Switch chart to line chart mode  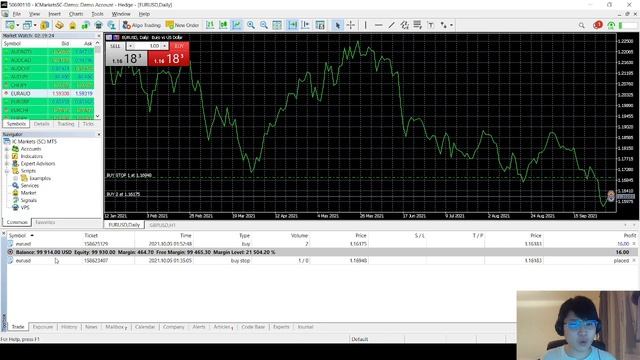[x=236, y=25]
